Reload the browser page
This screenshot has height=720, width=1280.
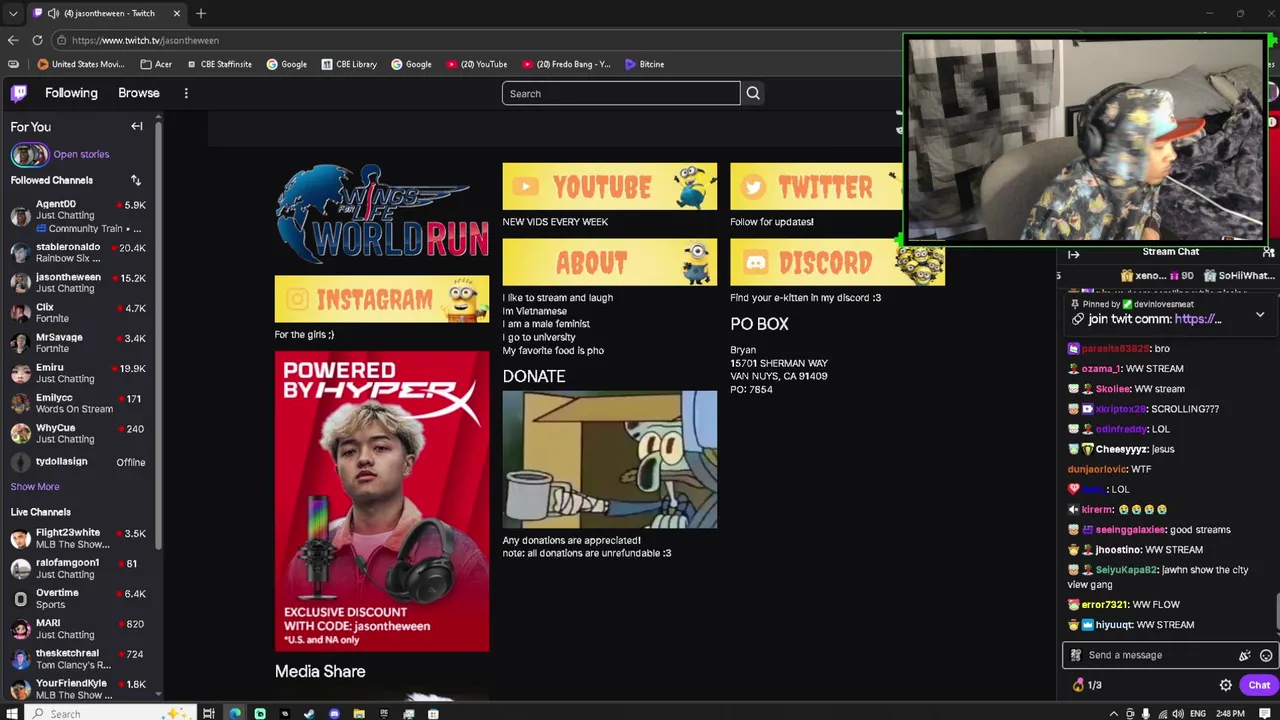point(37,40)
